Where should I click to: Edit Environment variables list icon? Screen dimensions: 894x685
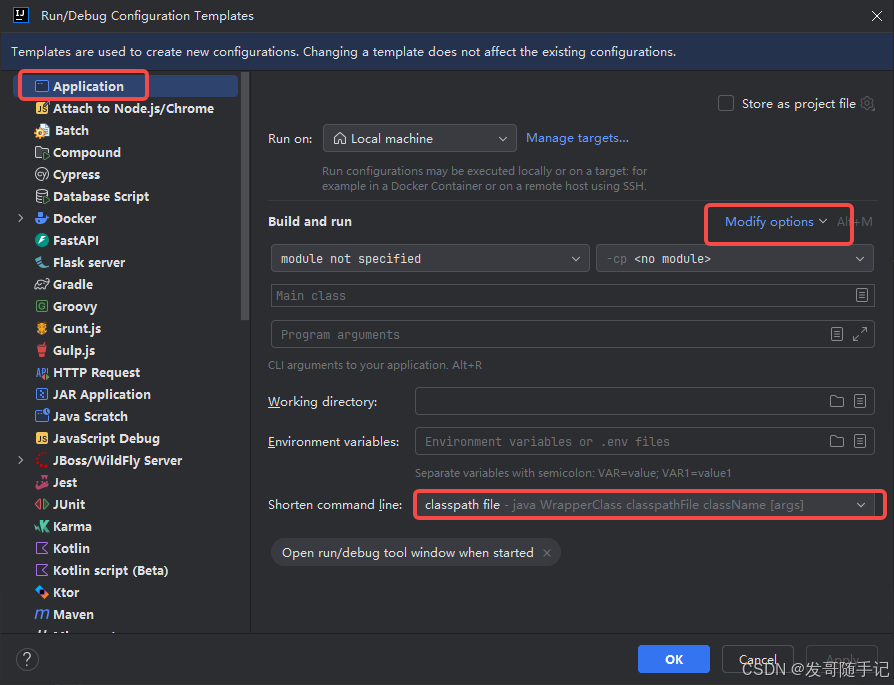(860, 441)
